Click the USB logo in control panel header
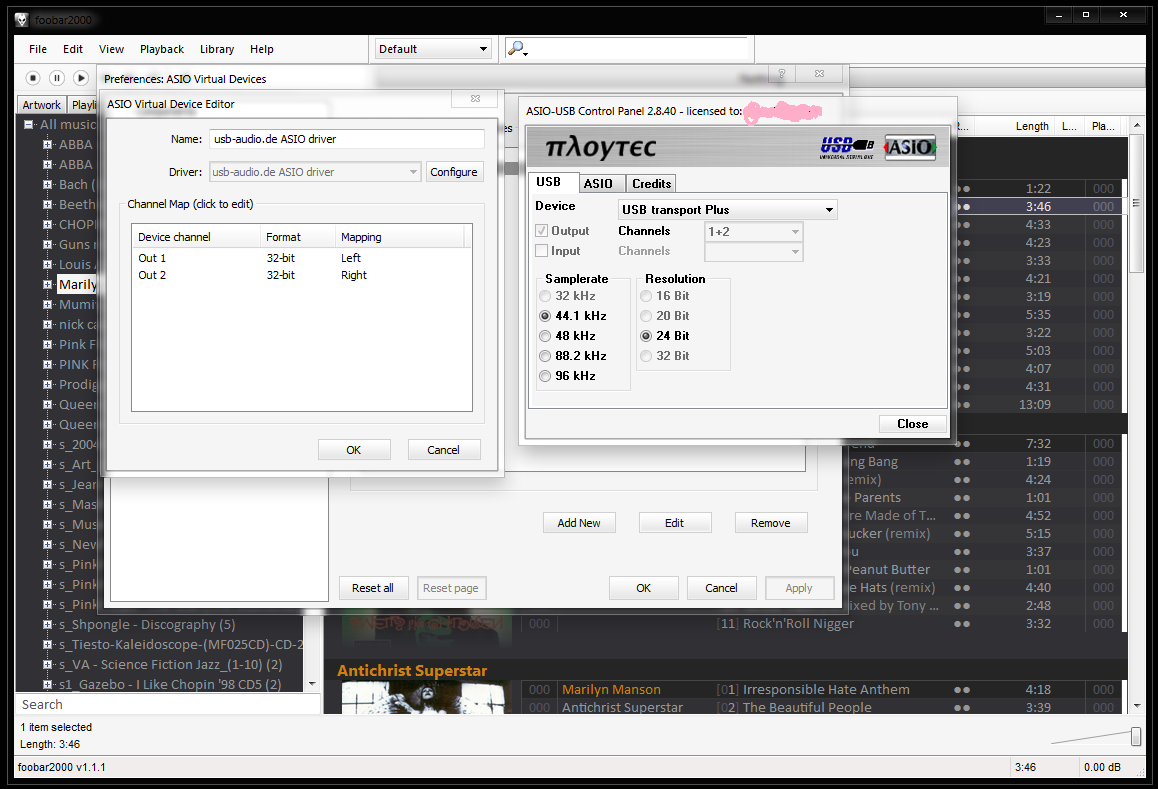The image size is (1158, 789). pyautogui.click(x=847, y=147)
